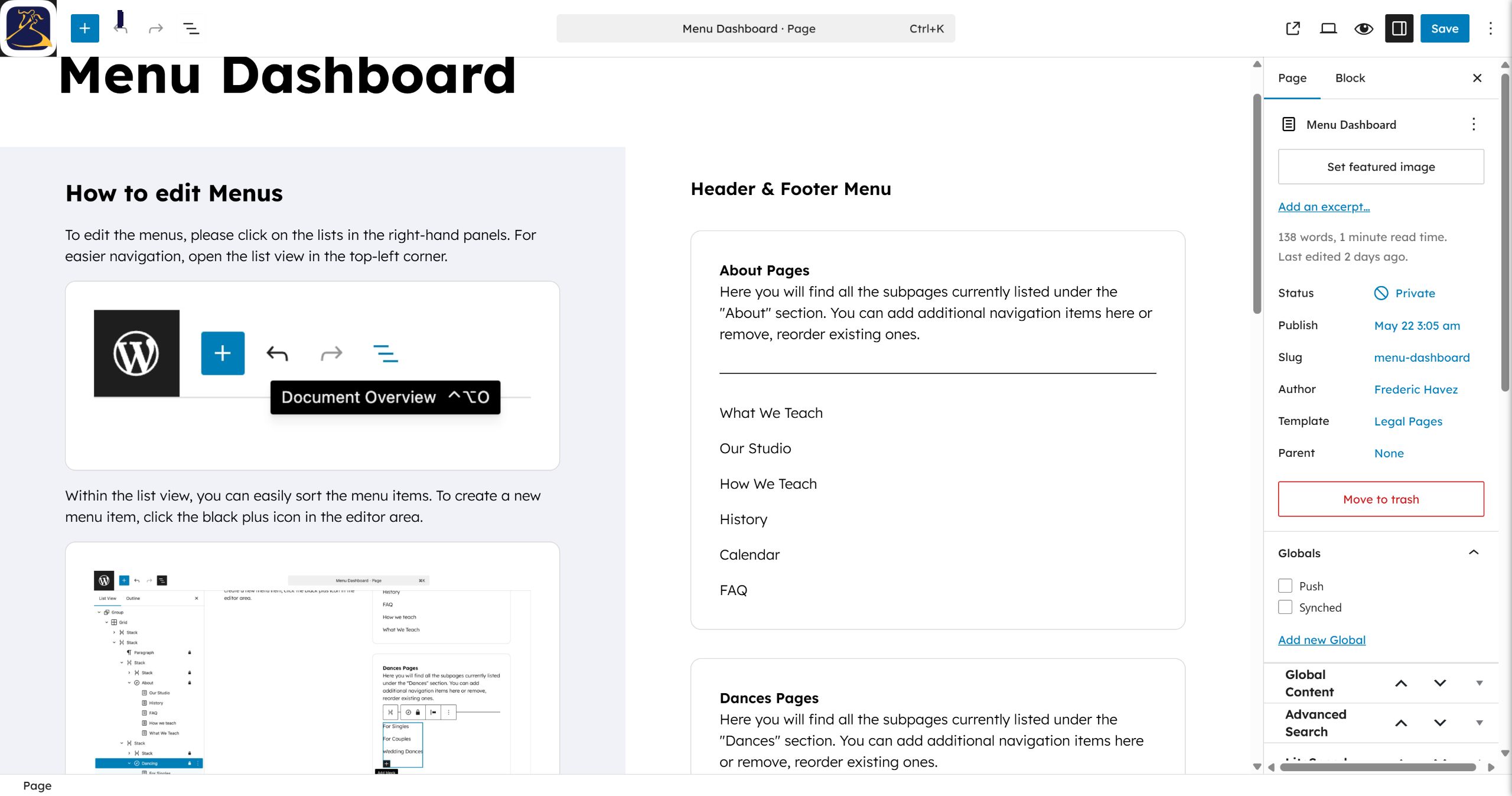This screenshot has width=1512, height=796.
Task: Change author Frederic Havez
Action: coord(1416,389)
